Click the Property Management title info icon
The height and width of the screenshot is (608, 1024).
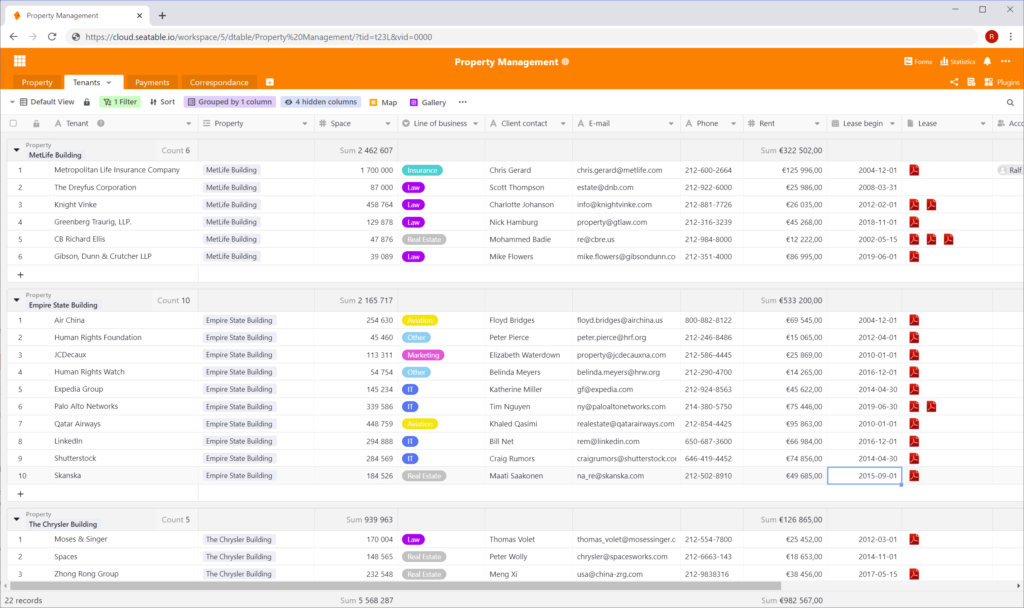tap(566, 61)
